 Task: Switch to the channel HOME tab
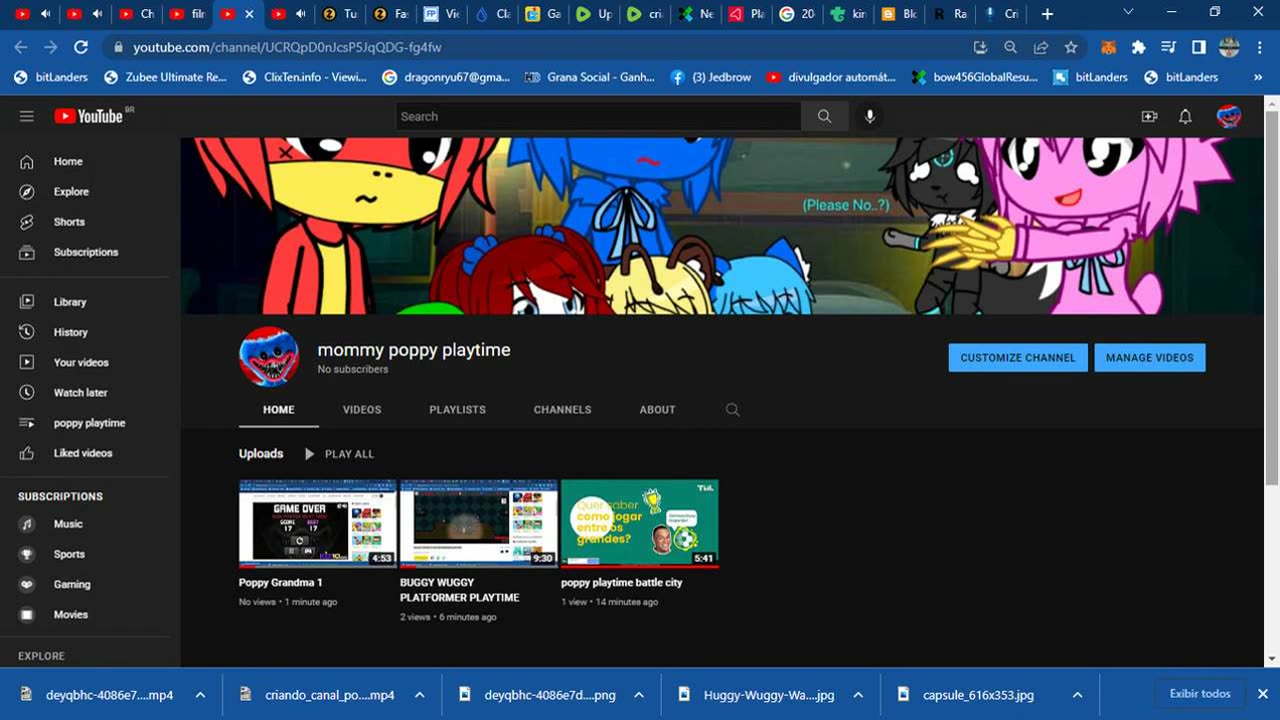[x=279, y=410]
